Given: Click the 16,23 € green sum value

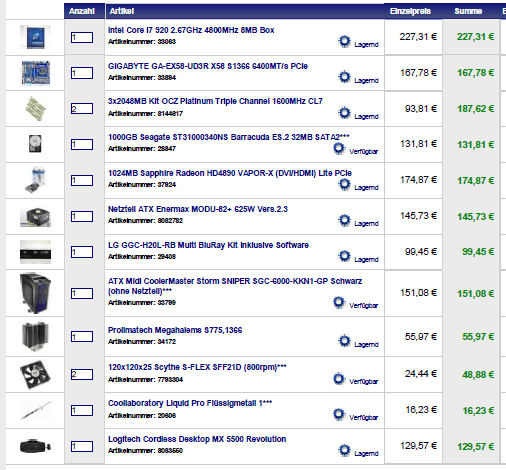Looking at the screenshot, I should [478, 411].
